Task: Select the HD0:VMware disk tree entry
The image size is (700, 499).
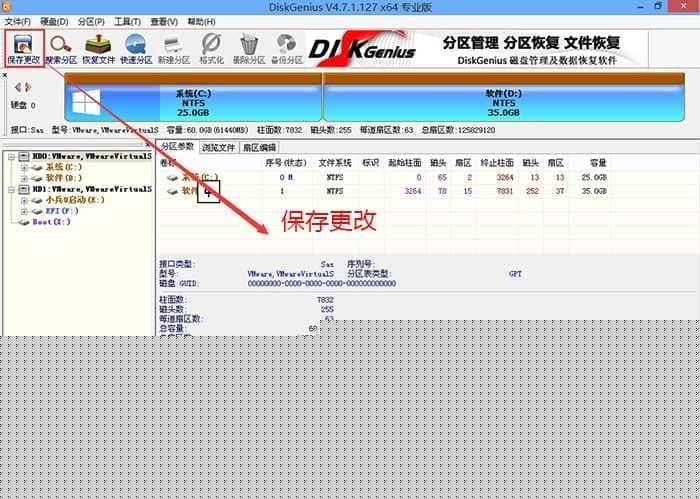Action: tap(92, 156)
